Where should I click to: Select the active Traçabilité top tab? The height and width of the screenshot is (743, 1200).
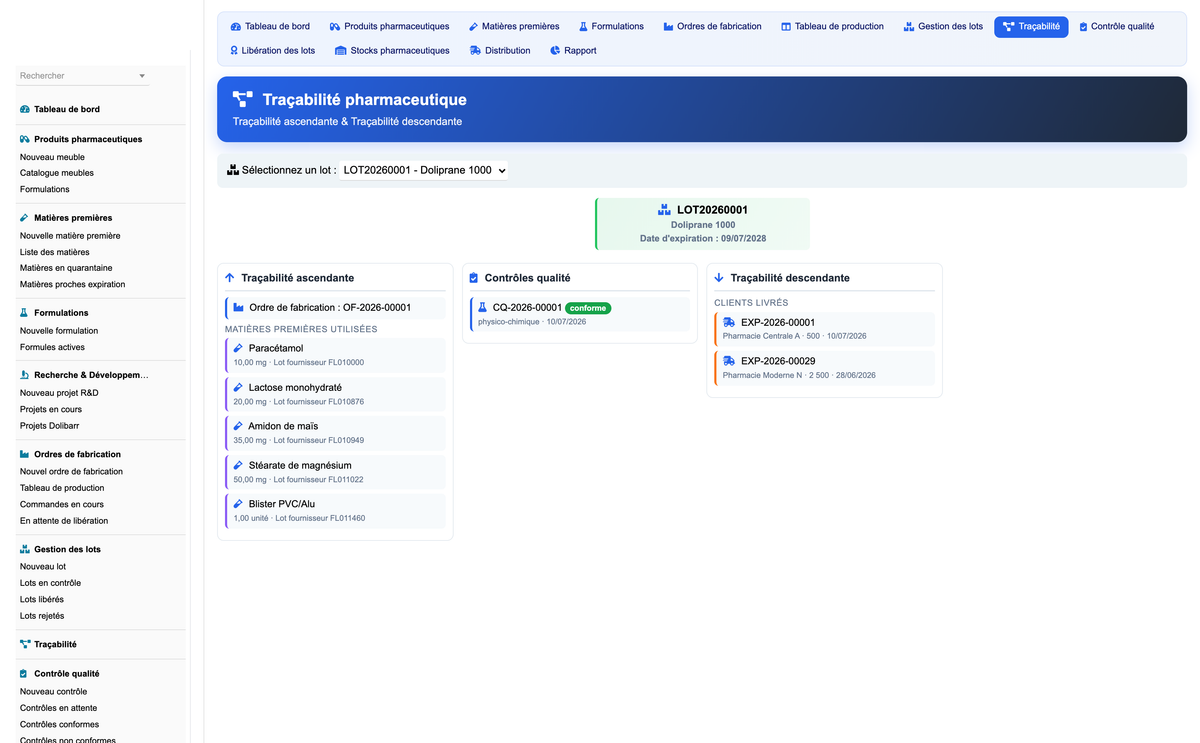click(1031, 26)
